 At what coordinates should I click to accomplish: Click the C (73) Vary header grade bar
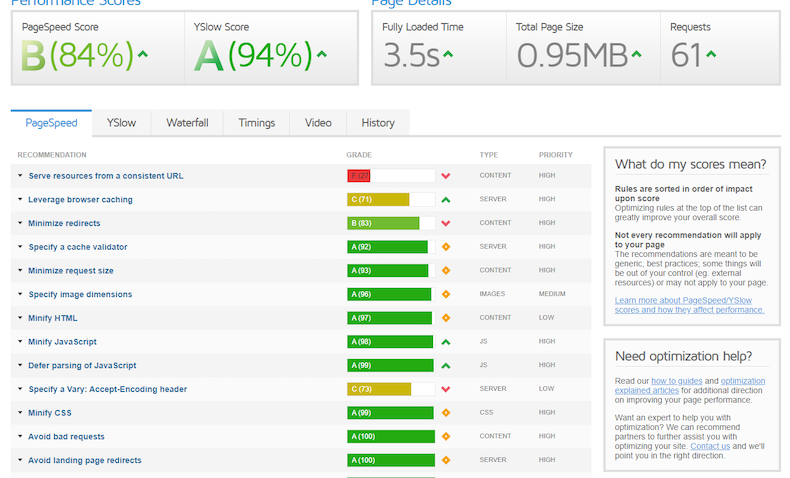379,389
